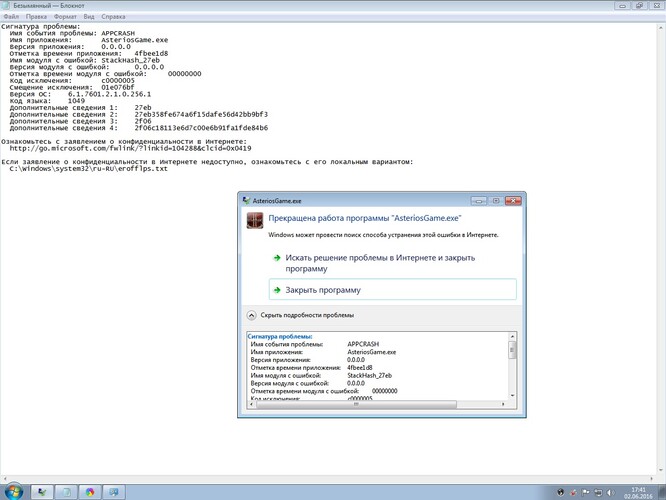This screenshot has height=500, width=666.
Task: Click '27eb358fe674a6f15dafe56d42bb9bf3' hash in Notepad
Action: [x=201, y=114]
